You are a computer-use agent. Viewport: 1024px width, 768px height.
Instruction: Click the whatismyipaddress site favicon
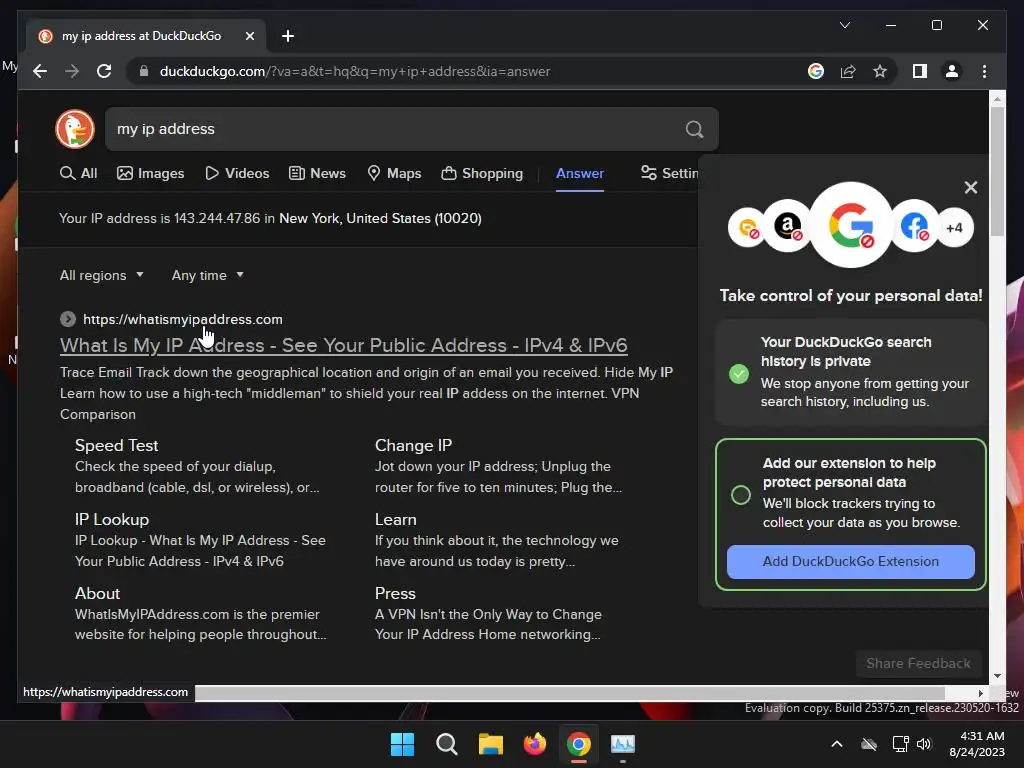click(68, 319)
